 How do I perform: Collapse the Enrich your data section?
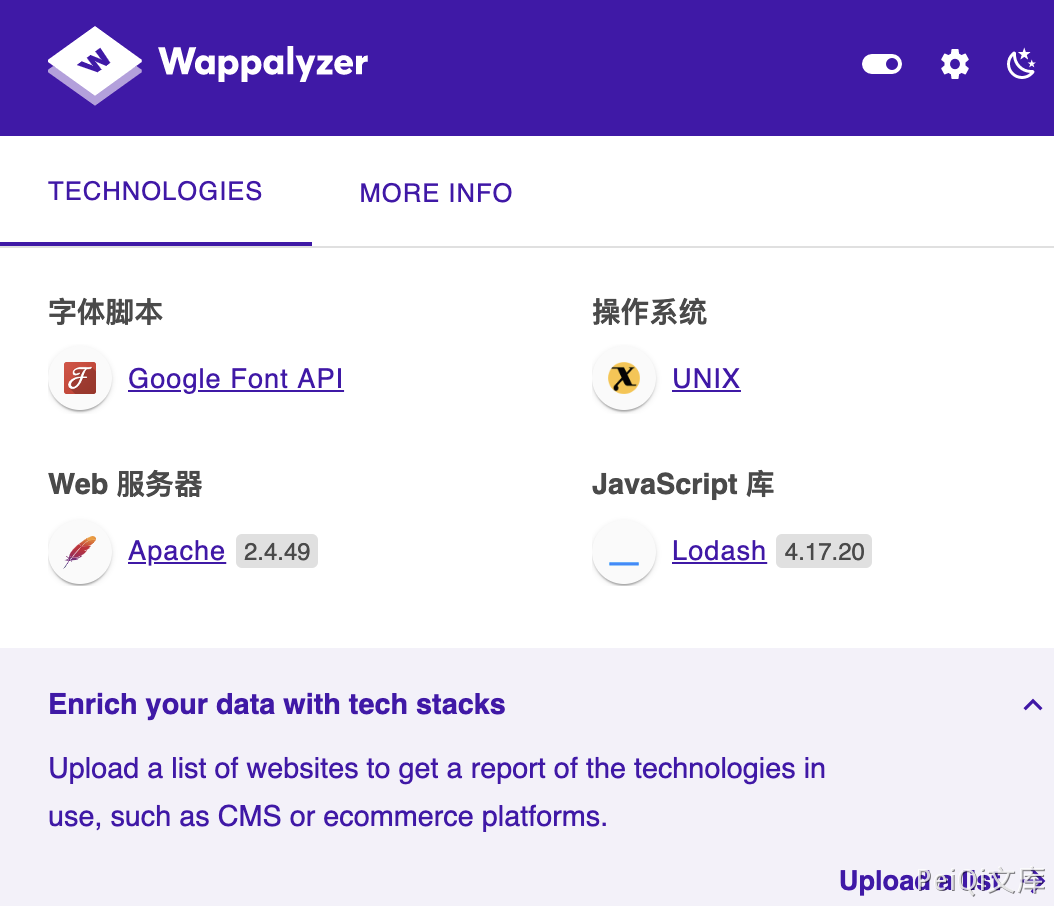(1032, 705)
